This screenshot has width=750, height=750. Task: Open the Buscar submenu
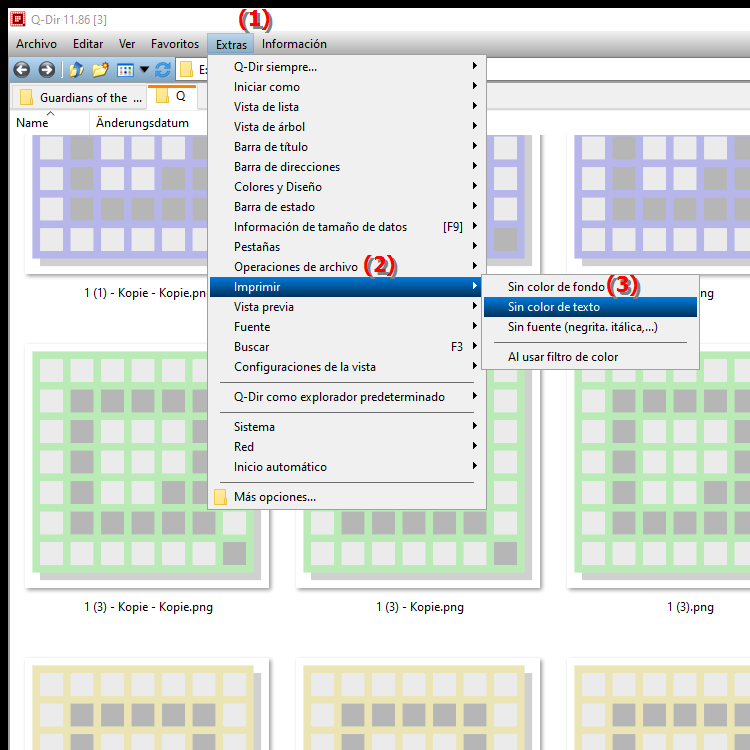348,347
